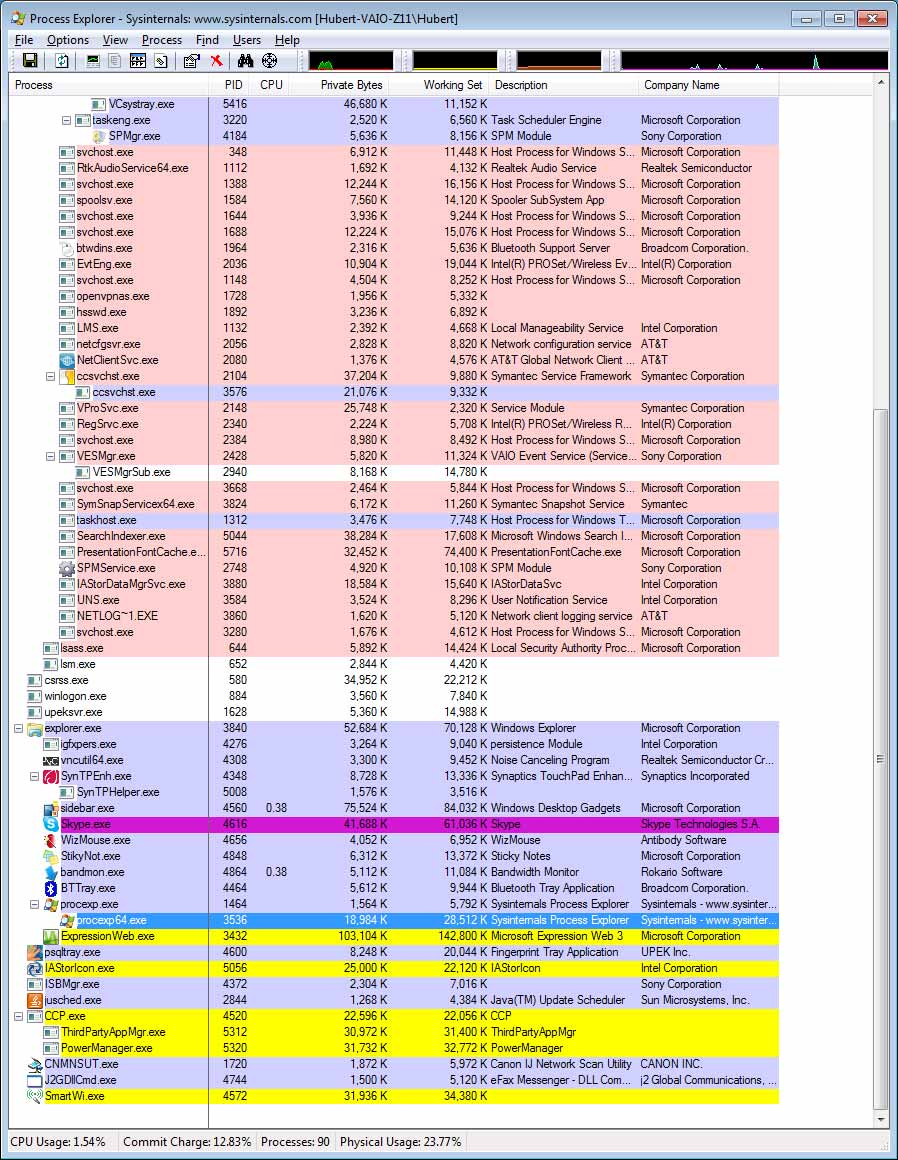Open the Options menu
The width and height of the screenshot is (898, 1160).
67,40
